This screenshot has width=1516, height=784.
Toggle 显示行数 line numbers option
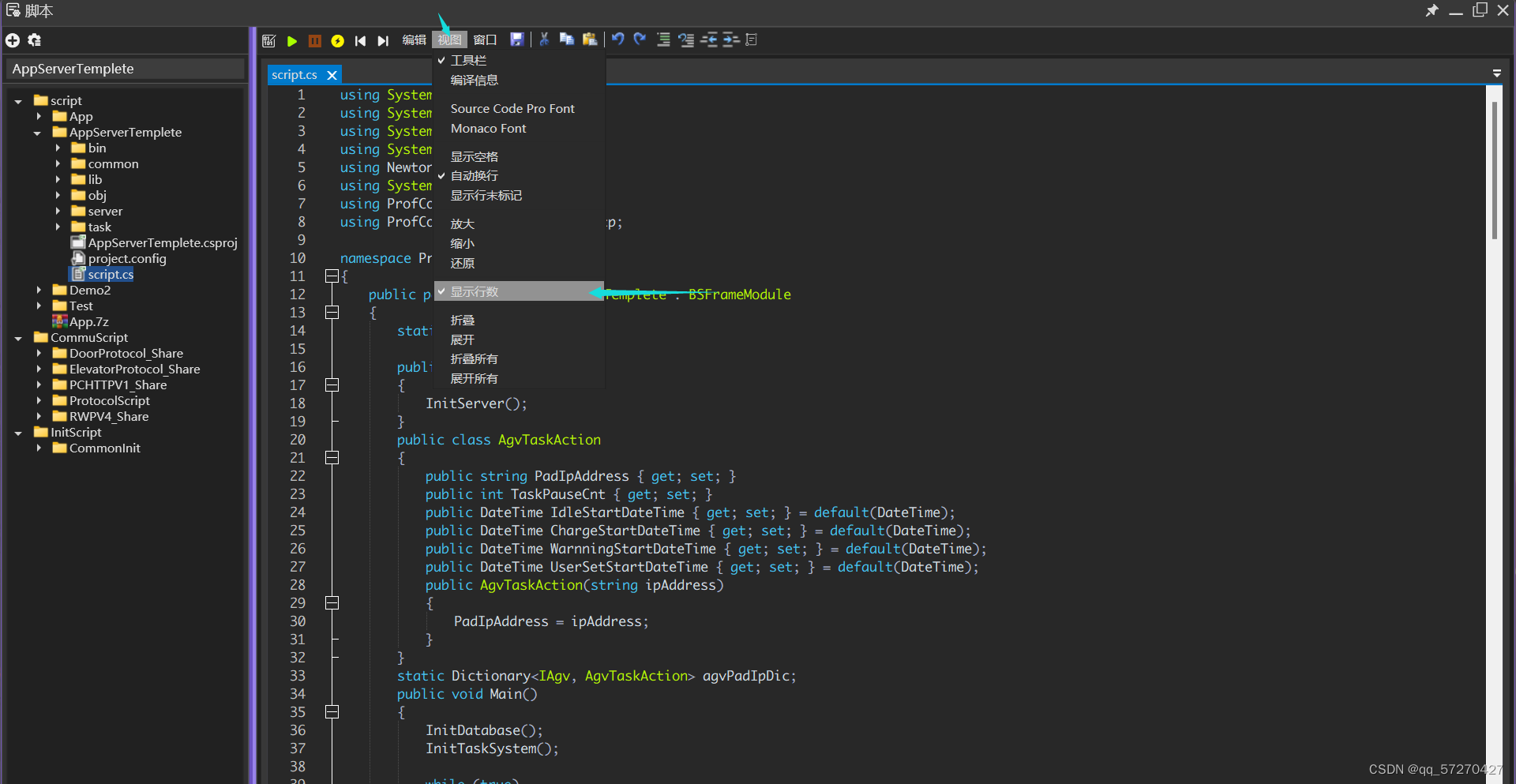tap(520, 291)
